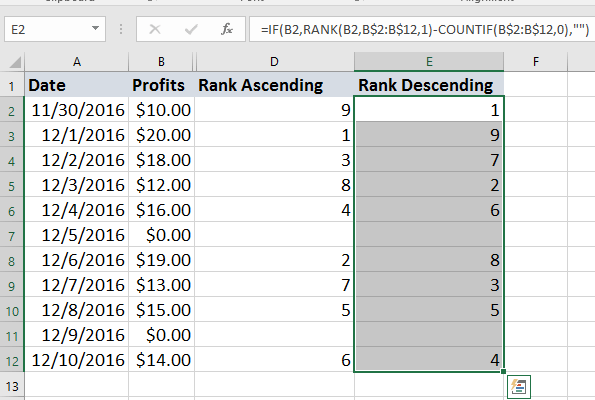
Task: Click the Rank Descending header cell
Action: (429, 85)
